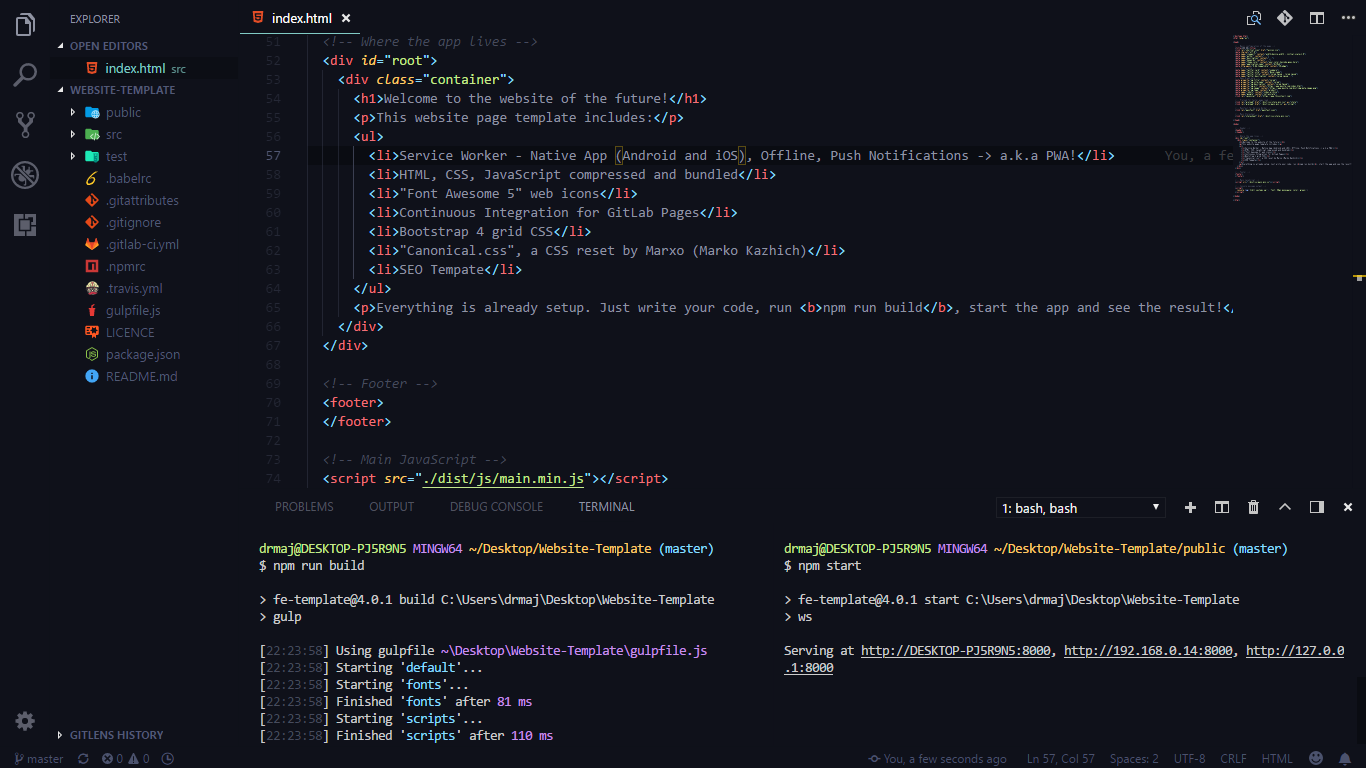Screen dimensions: 1366x768
Task: Switch to the Debug Console tab
Action: (496, 507)
